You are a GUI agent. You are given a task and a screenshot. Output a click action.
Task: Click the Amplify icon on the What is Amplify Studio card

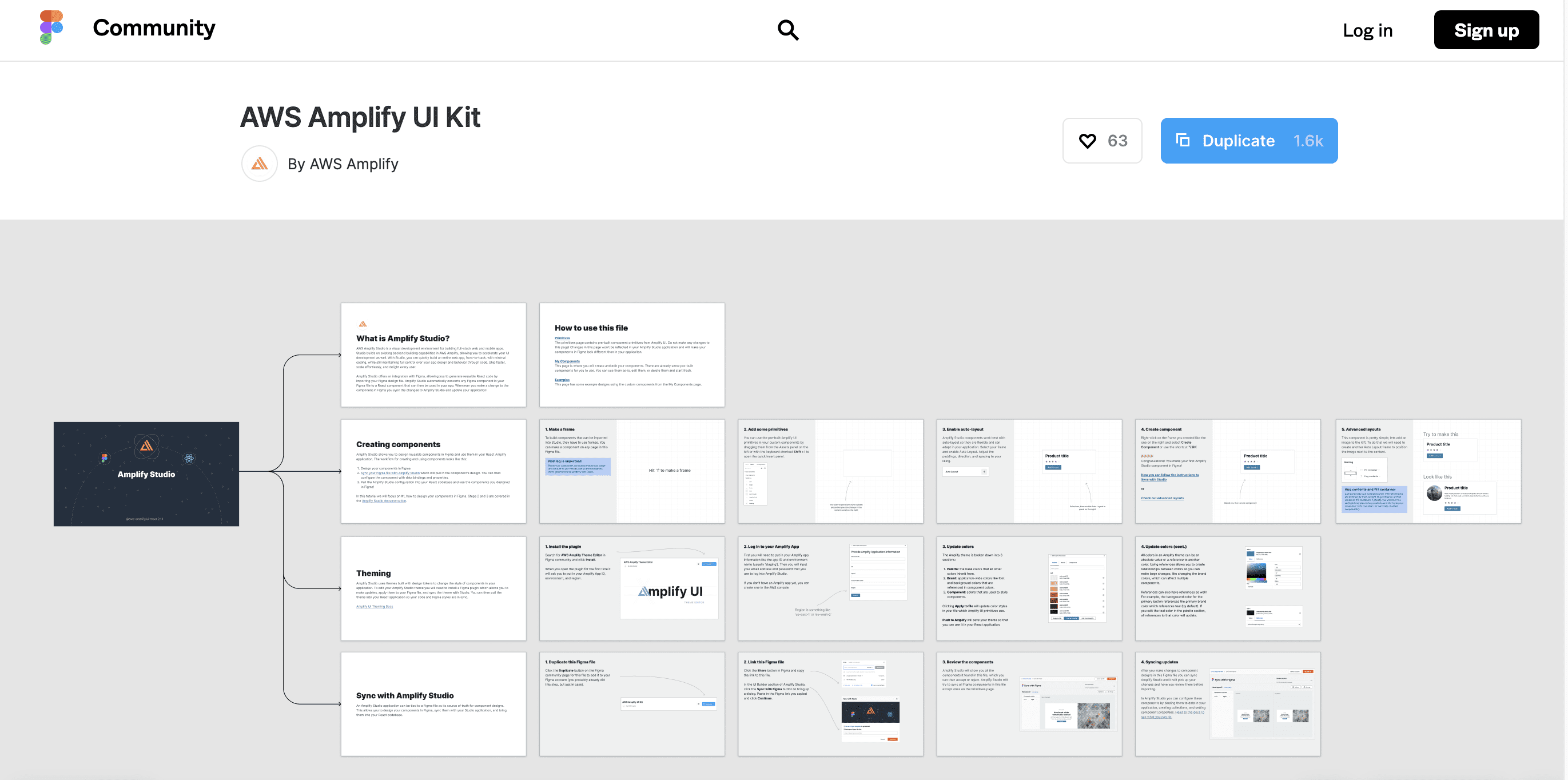pyautogui.click(x=363, y=325)
